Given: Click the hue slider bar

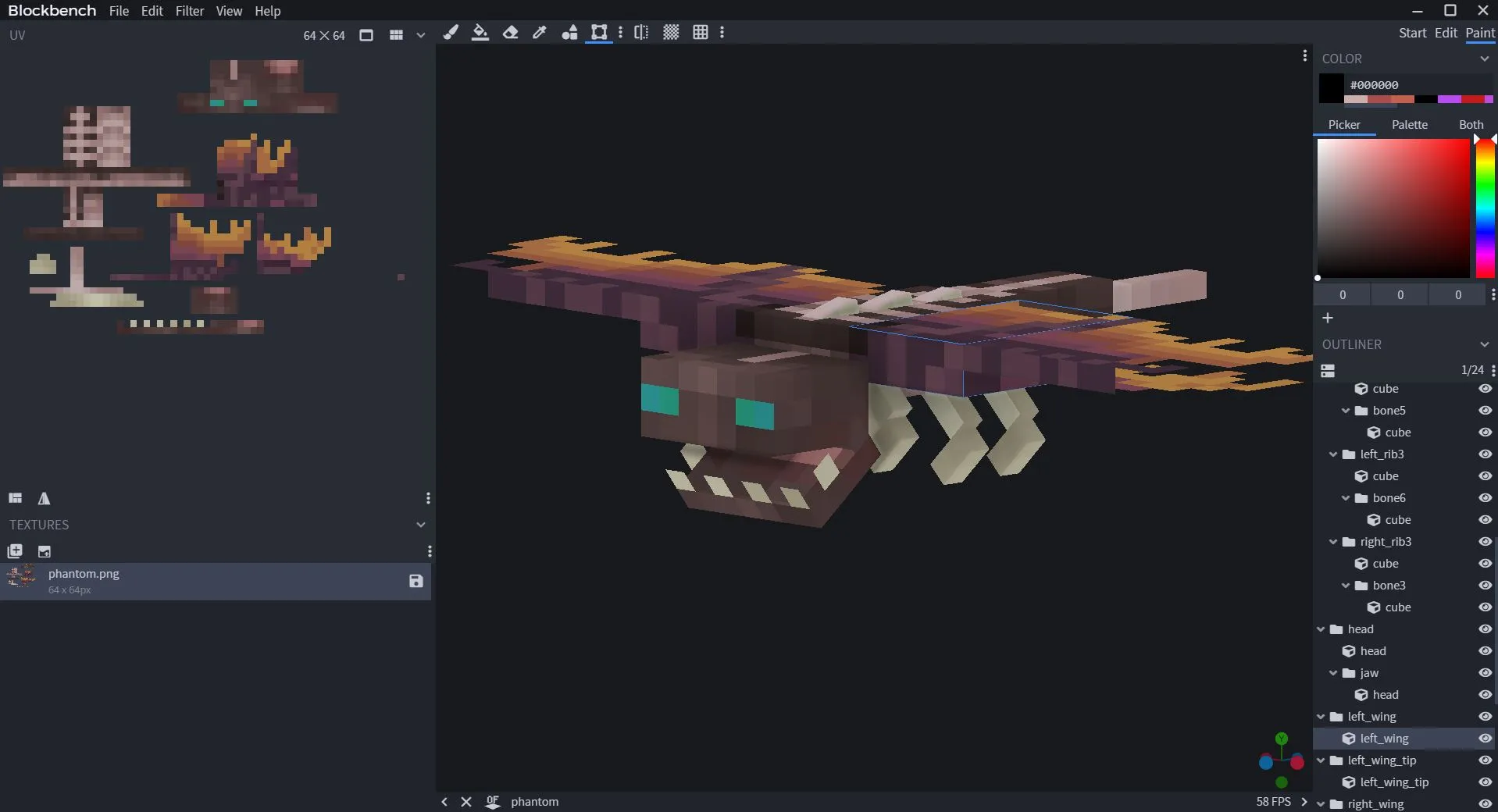Looking at the screenshot, I should pos(1485,208).
